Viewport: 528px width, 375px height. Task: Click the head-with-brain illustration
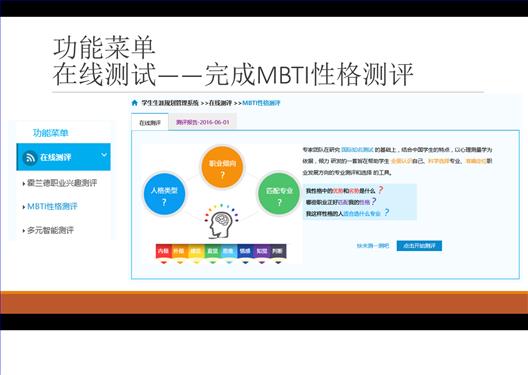pyautogui.click(x=221, y=220)
